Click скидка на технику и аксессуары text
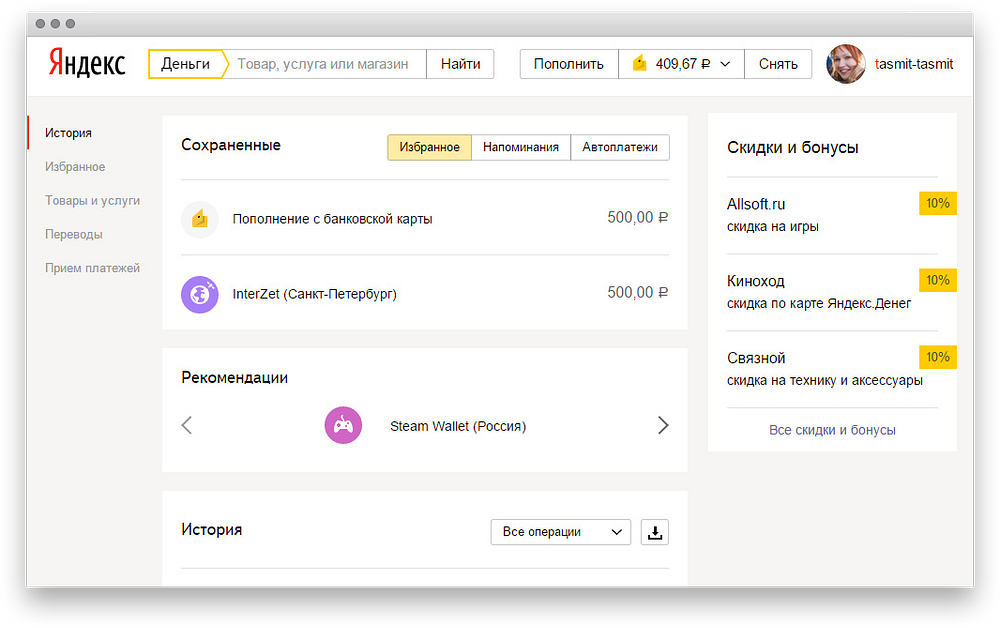This screenshot has height=628, width=1000. pos(825,381)
